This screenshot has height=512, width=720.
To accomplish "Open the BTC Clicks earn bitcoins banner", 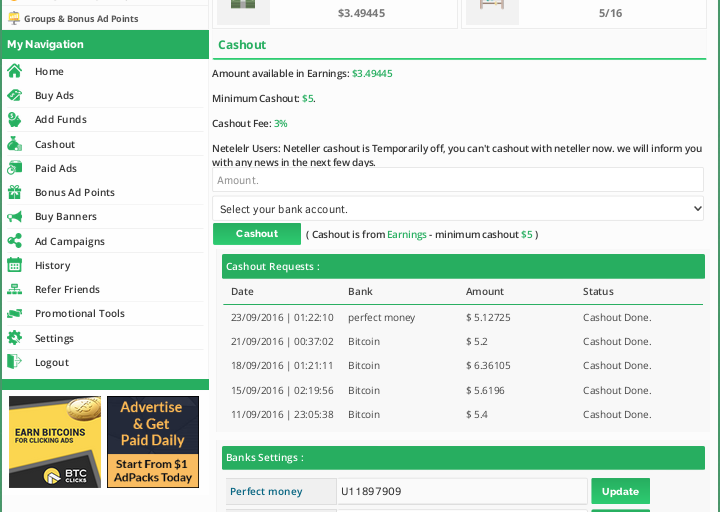I will pos(55,442).
